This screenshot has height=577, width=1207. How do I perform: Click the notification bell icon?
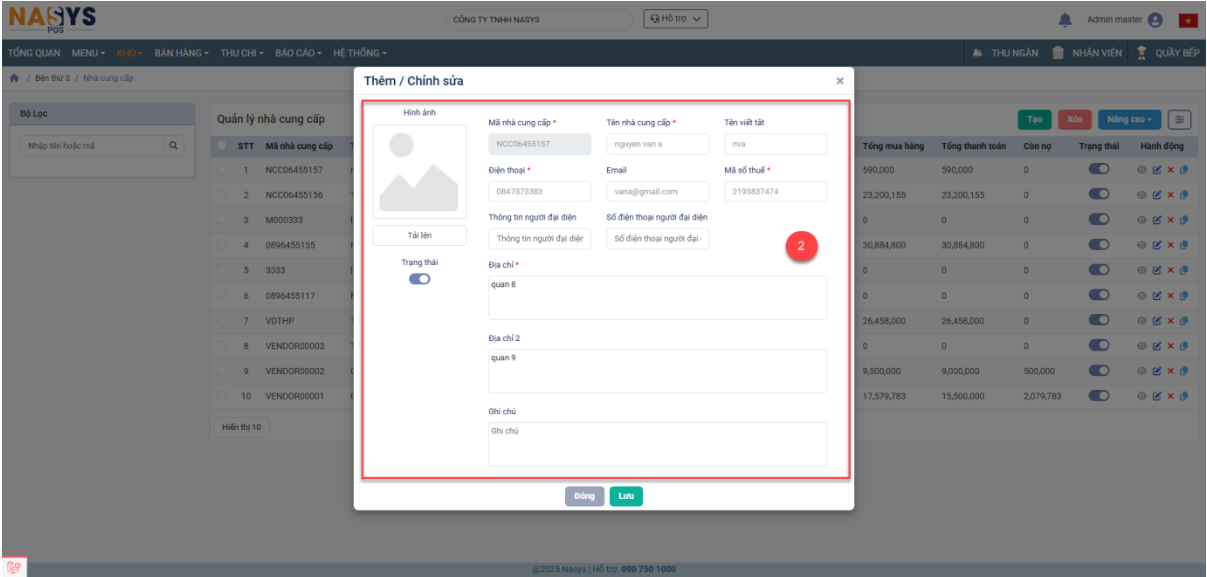pos(1065,20)
